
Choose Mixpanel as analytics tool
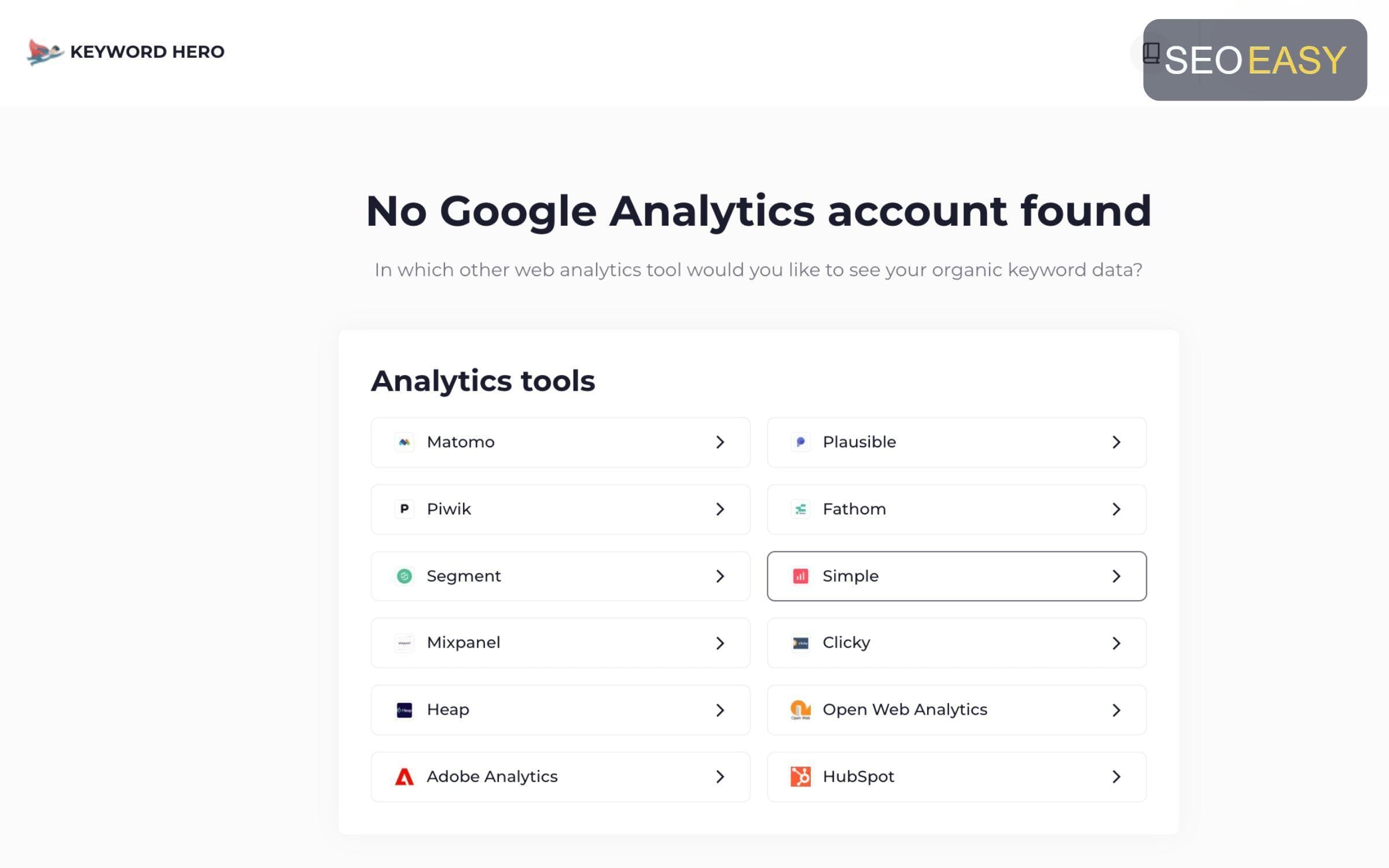point(560,643)
